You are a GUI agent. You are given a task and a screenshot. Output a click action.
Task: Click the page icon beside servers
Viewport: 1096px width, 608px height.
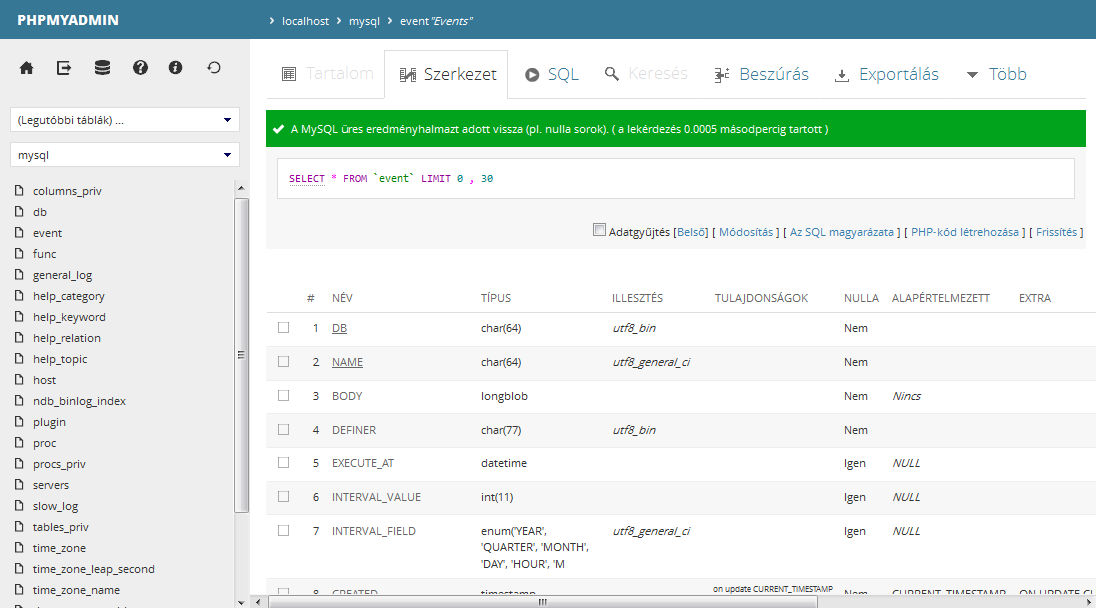(20, 484)
